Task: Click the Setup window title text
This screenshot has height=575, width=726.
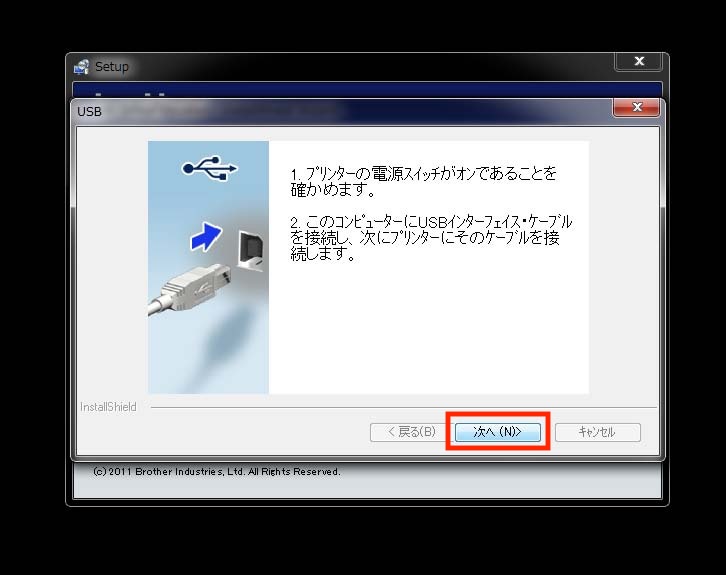Action: [112, 67]
